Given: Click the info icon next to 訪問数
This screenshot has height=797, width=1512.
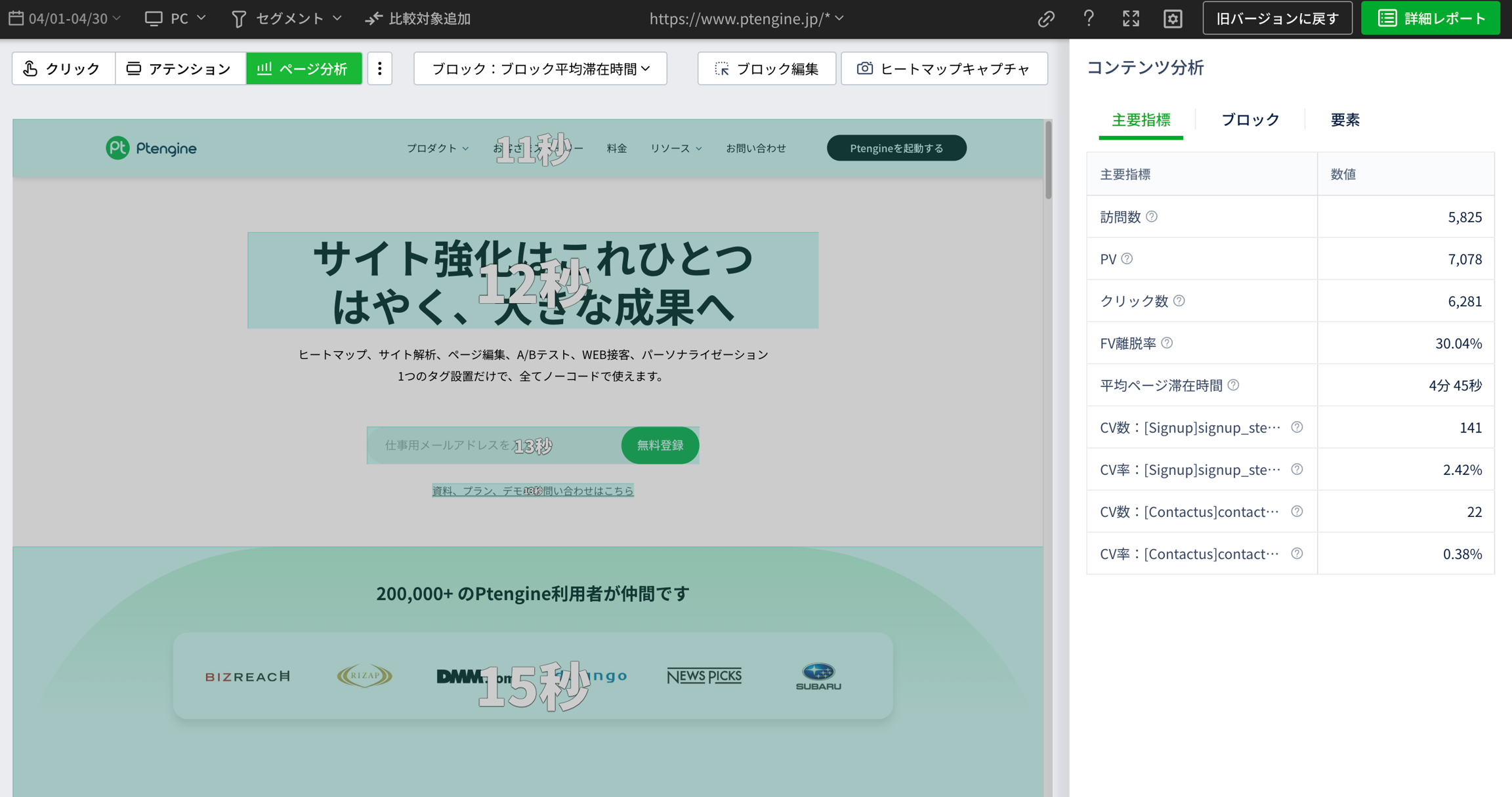Looking at the screenshot, I should (1152, 216).
